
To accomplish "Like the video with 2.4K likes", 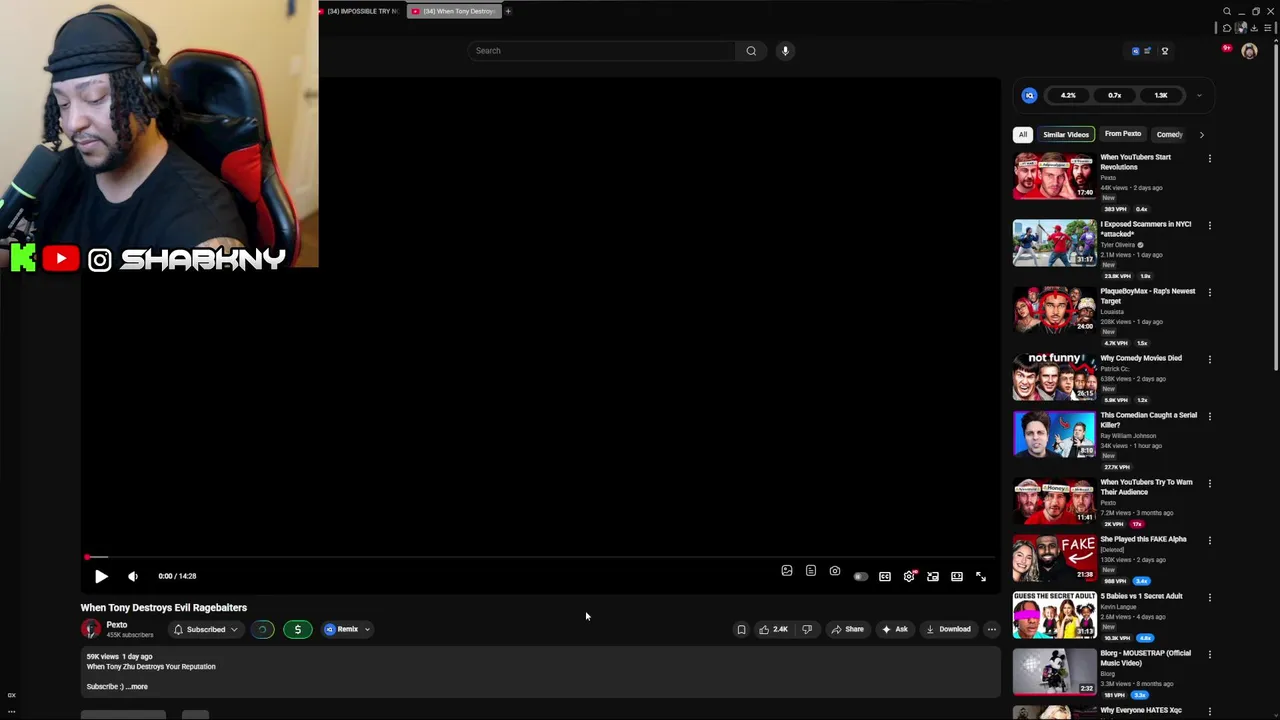I will point(773,629).
